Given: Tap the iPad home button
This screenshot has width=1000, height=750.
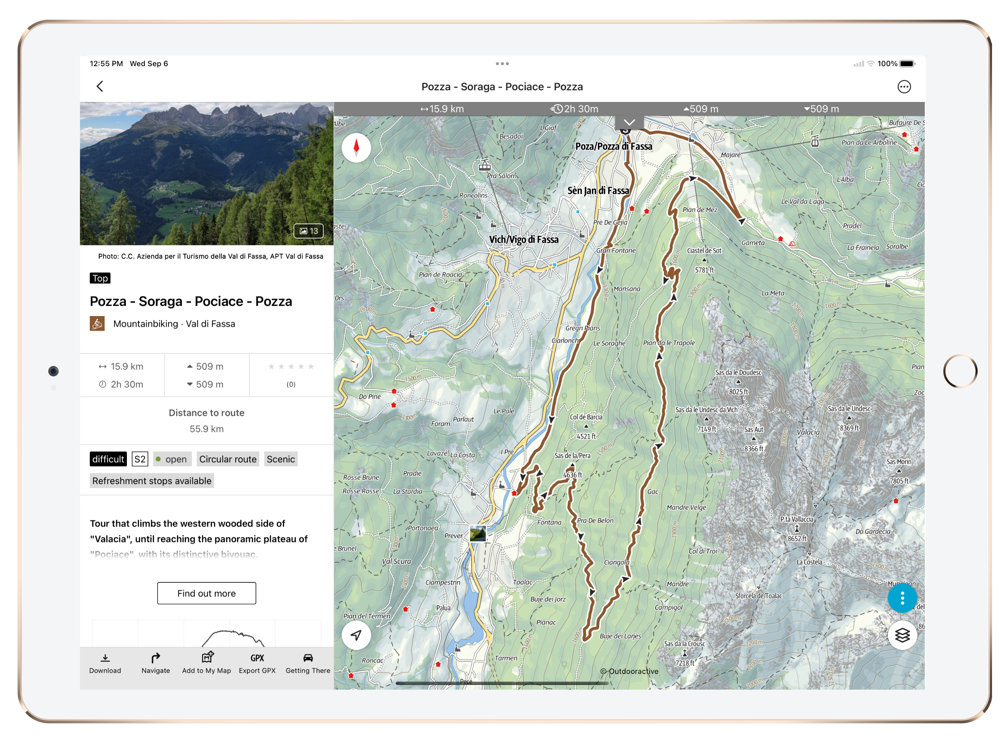Looking at the screenshot, I should (x=960, y=371).
